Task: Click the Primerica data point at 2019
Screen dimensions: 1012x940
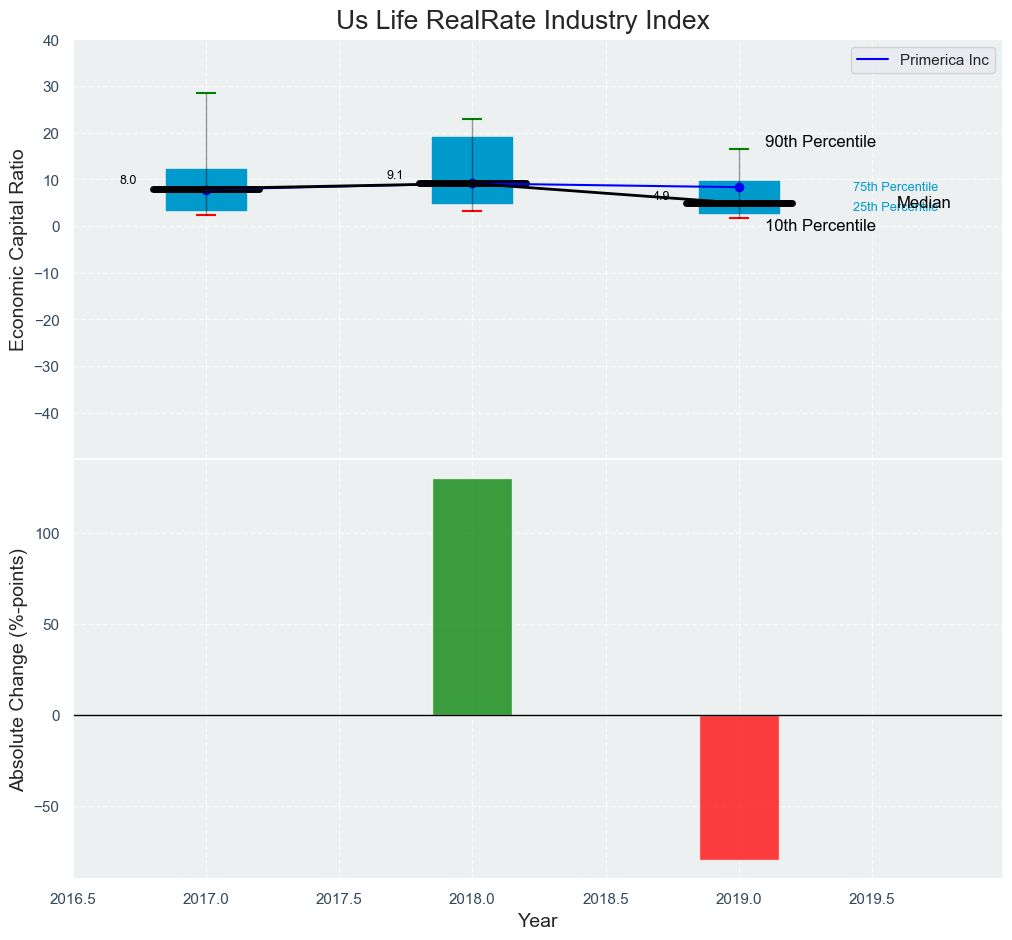Action: tap(739, 187)
